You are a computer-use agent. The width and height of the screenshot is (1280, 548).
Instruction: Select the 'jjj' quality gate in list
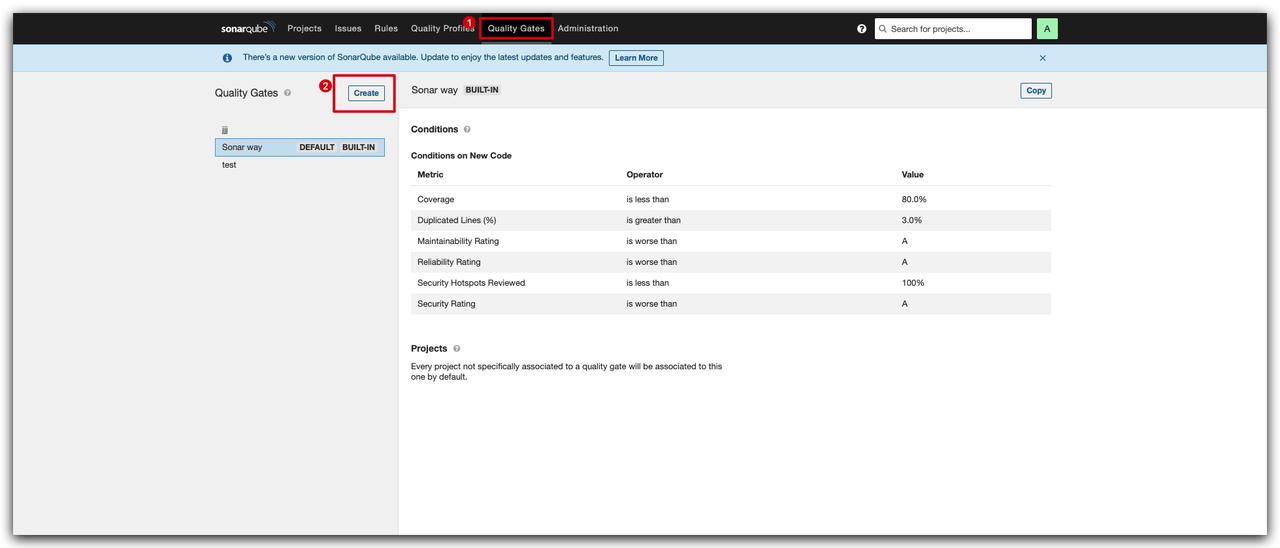pos(225,130)
